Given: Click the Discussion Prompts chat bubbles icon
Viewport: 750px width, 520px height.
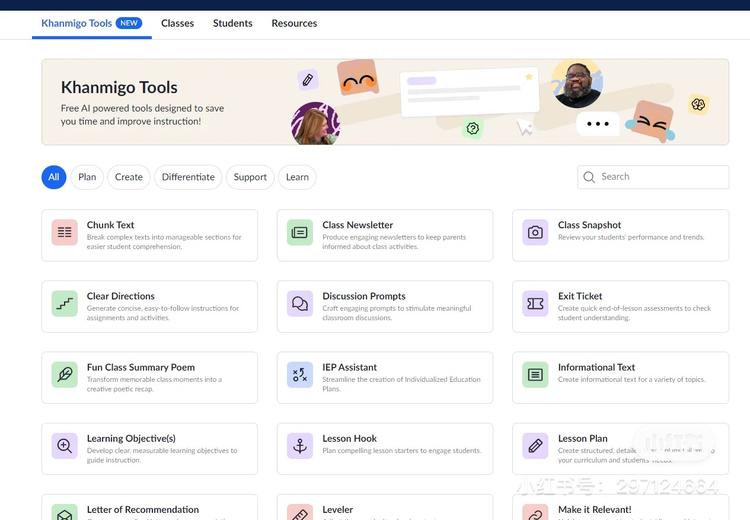Looking at the screenshot, I should coord(300,303).
